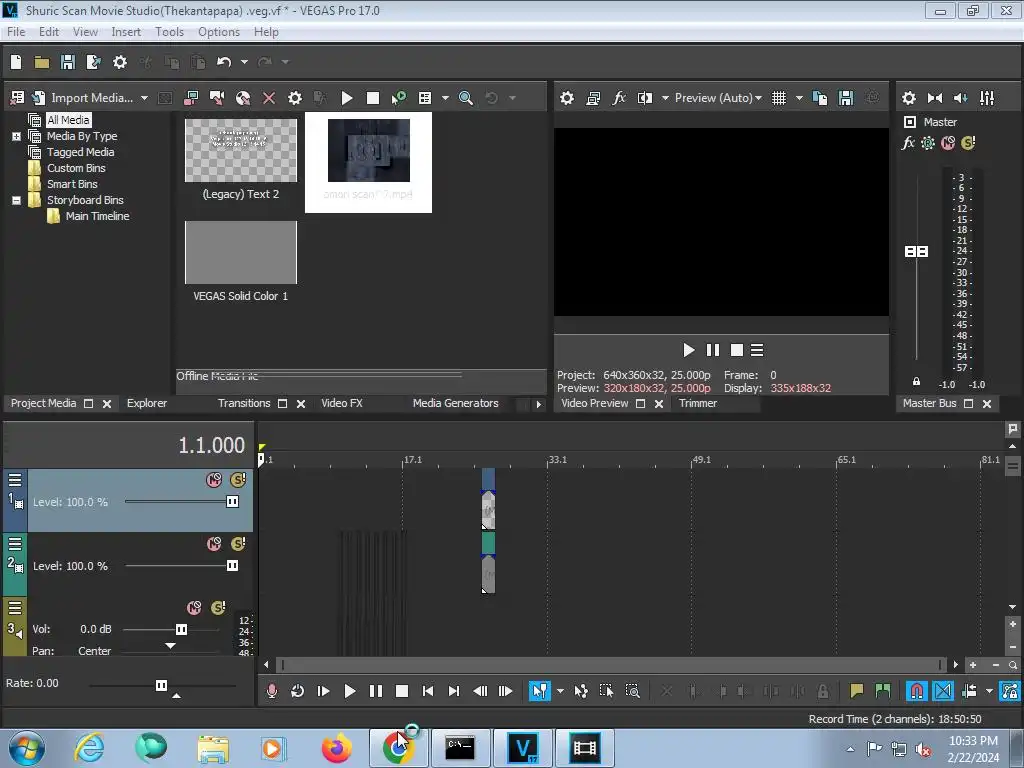The image size is (1024, 768).
Task: Open project properties gear in main toolbar
Action: tap(120, 62)
